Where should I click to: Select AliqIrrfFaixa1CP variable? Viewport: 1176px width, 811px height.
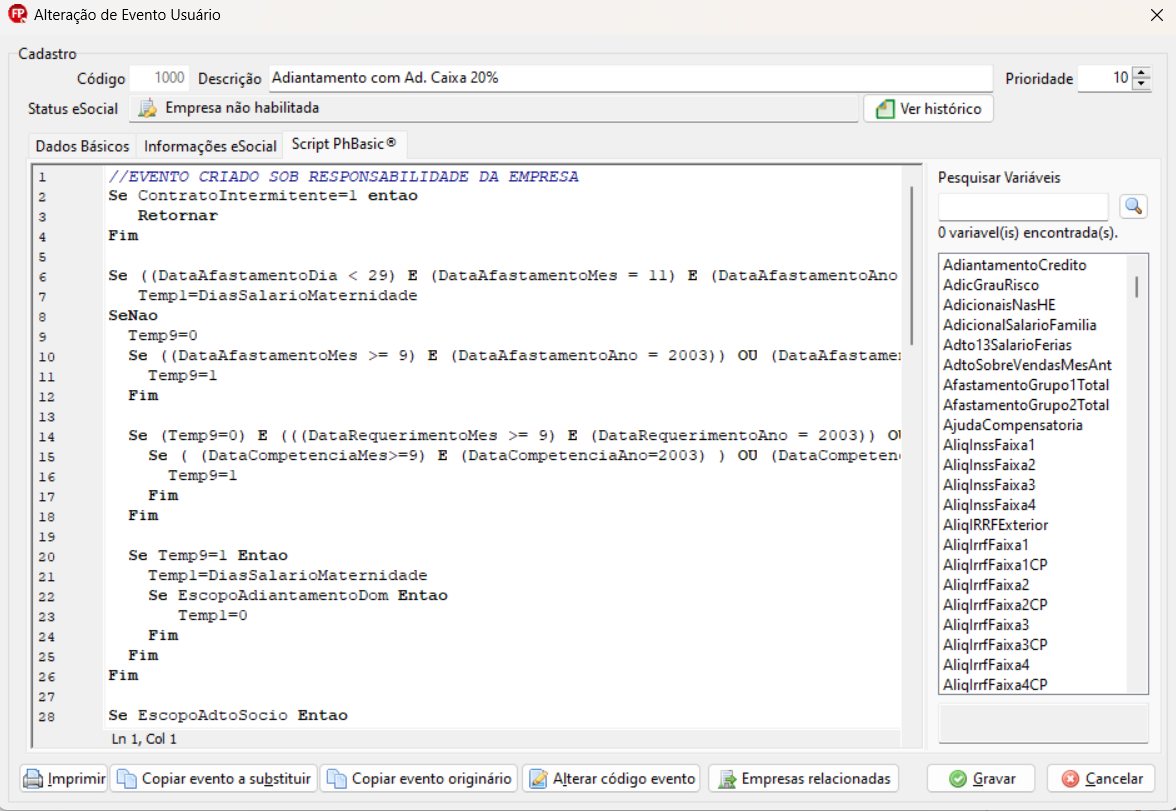click(x=994, y=565)
